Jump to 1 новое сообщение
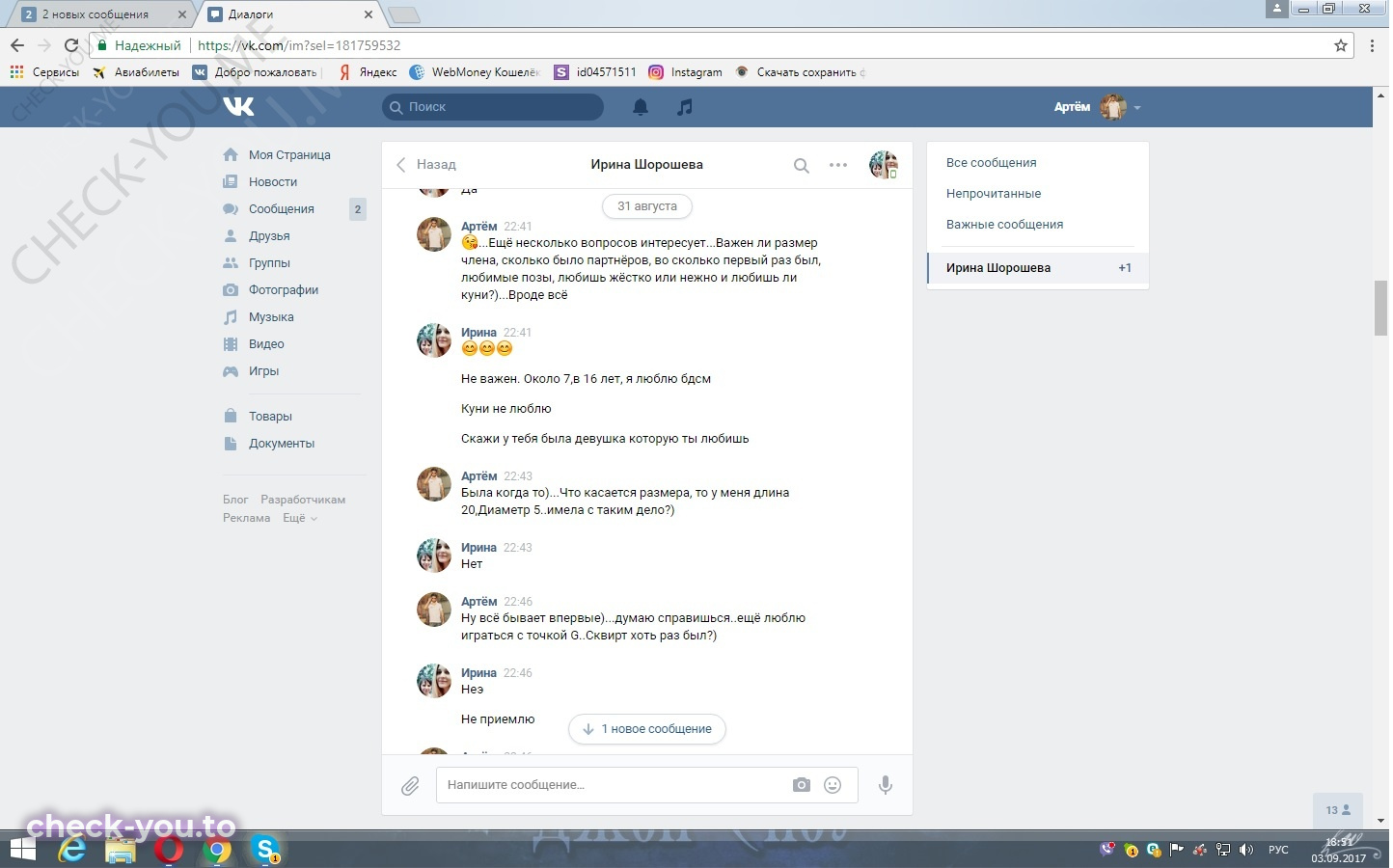The height and width of the screenshot is (868, 1393). (x=647, y=729)
